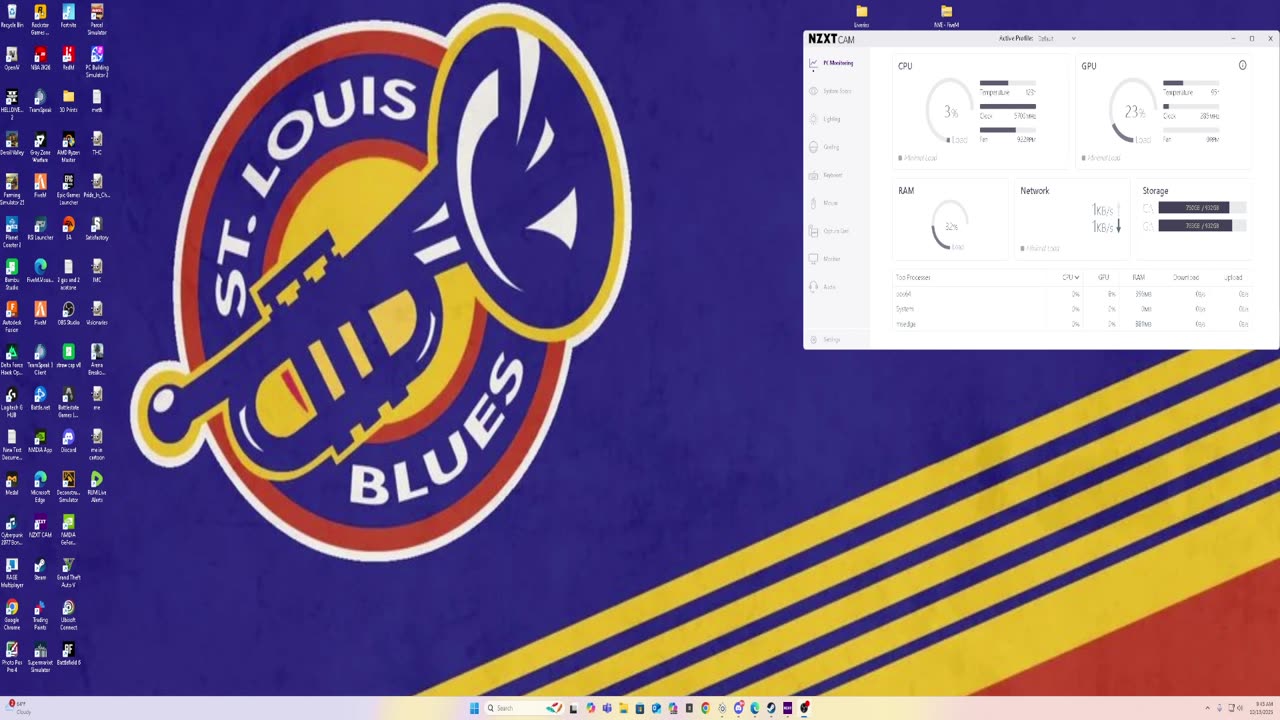Open the Battle.net desktop icon
Screen dimensions: 1280x720
40,398
